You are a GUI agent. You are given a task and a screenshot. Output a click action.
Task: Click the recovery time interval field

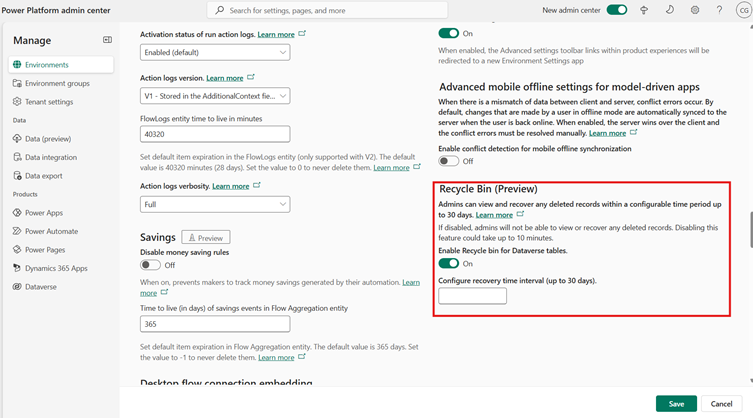473,296
